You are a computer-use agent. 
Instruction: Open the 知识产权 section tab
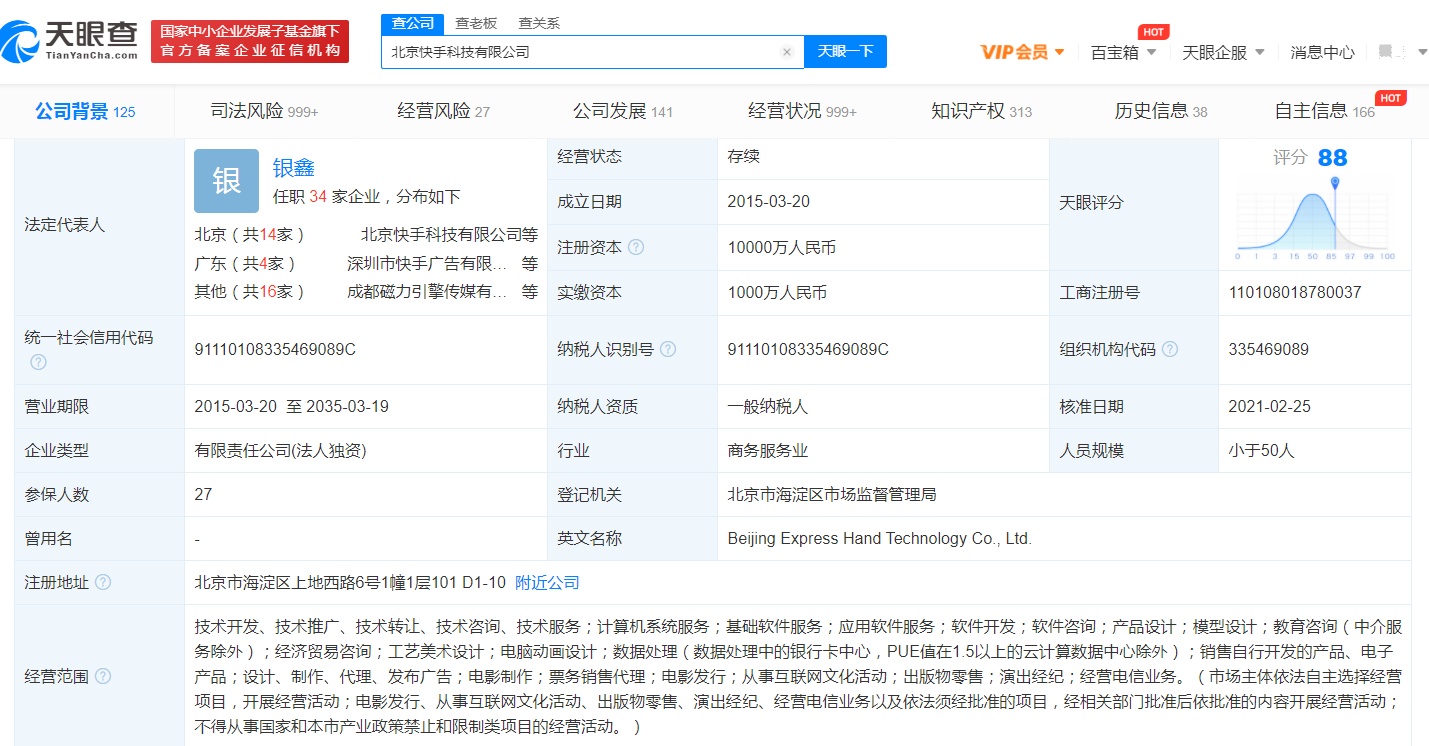981,111
